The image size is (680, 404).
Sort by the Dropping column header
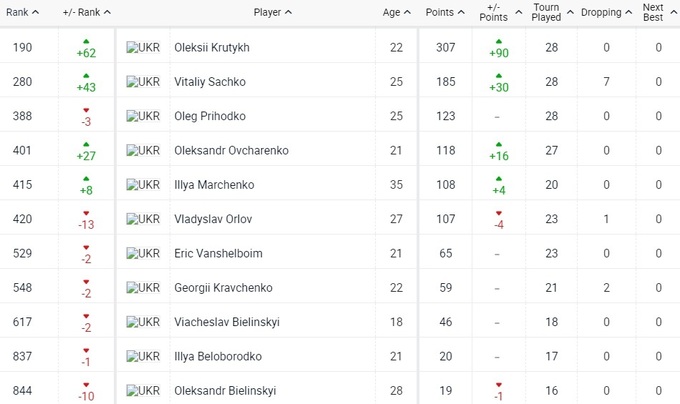tap(607, 13)
